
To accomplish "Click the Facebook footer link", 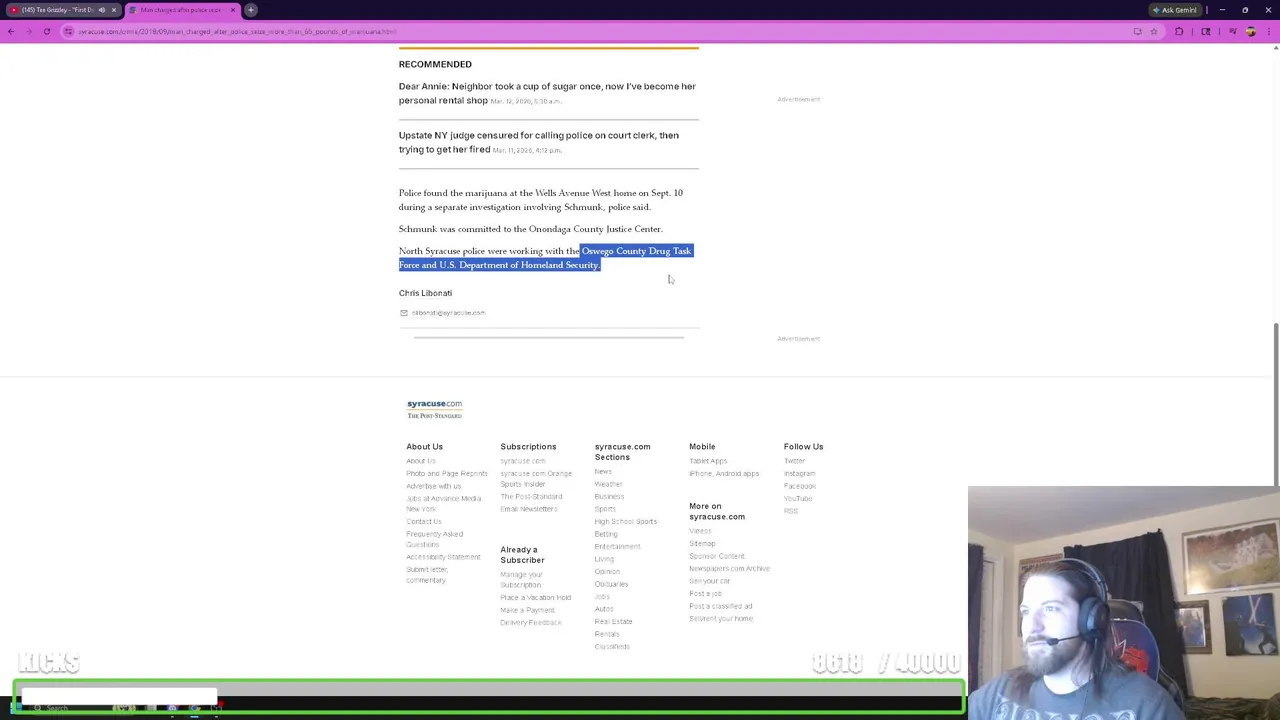I will 800,486.
